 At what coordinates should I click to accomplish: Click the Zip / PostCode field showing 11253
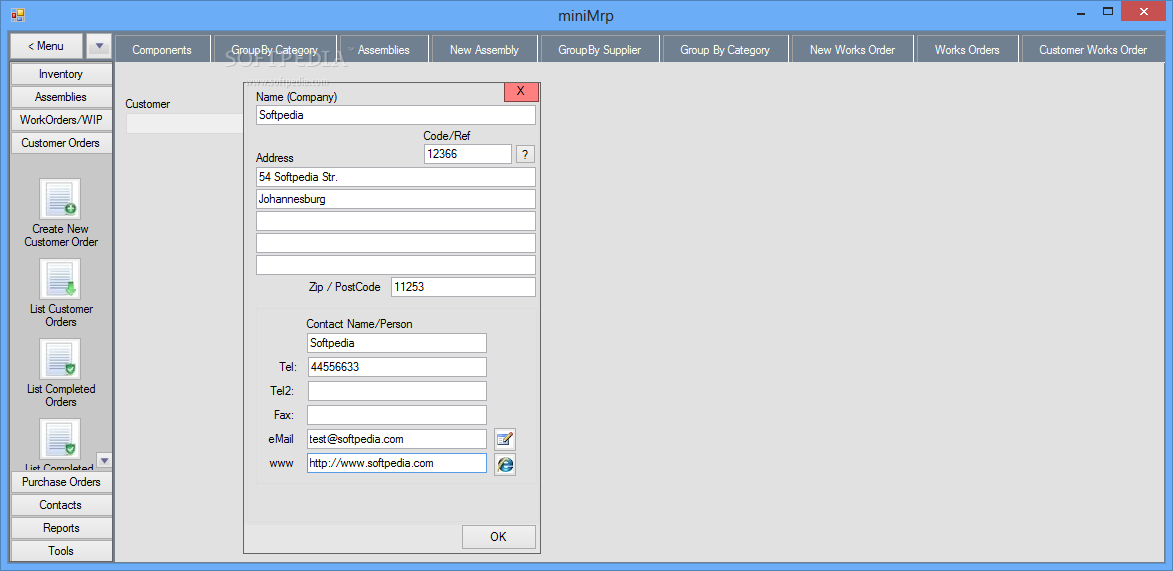(463, 287)
